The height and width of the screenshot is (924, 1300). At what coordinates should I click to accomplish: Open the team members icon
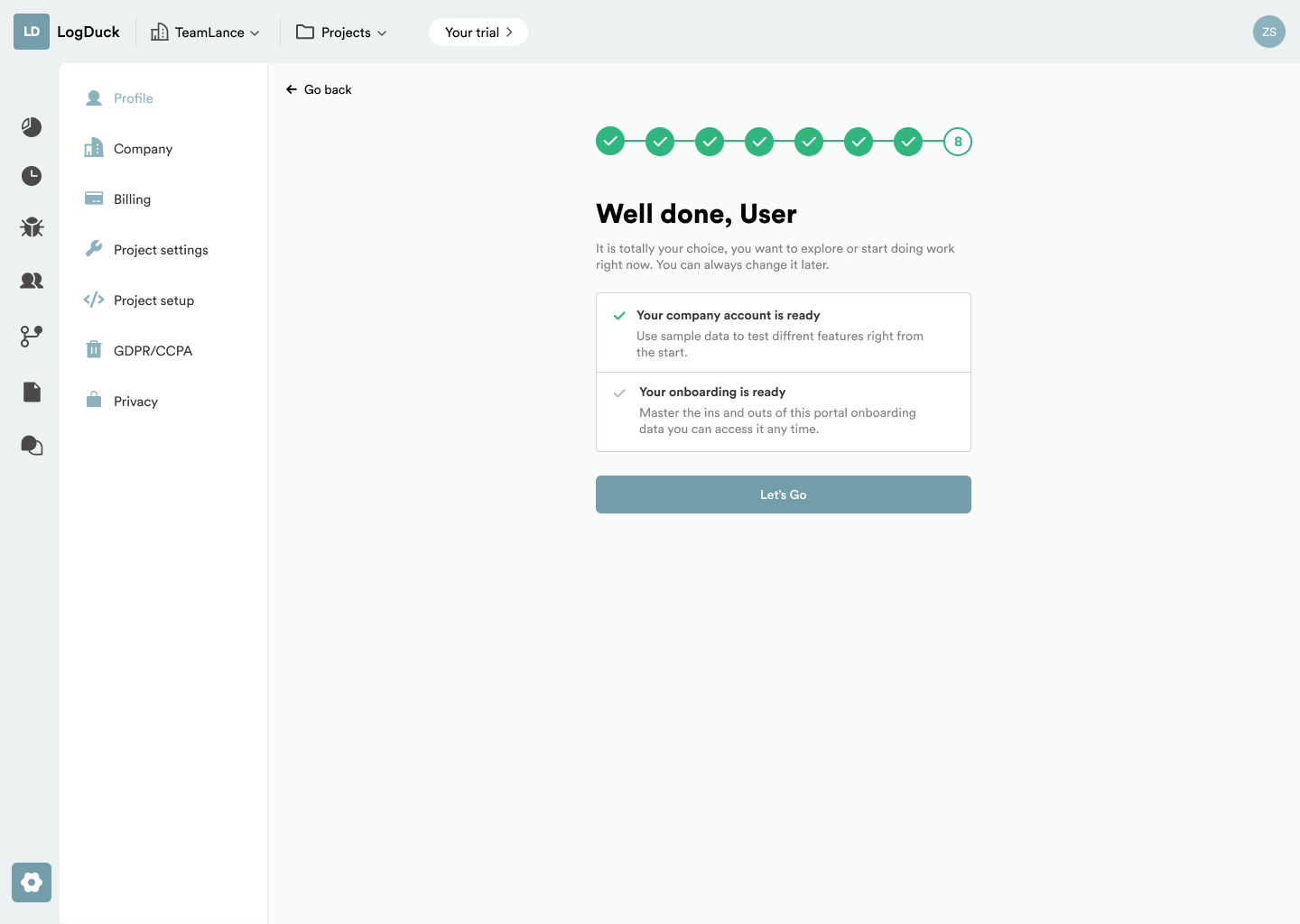[x=32, y=281]
